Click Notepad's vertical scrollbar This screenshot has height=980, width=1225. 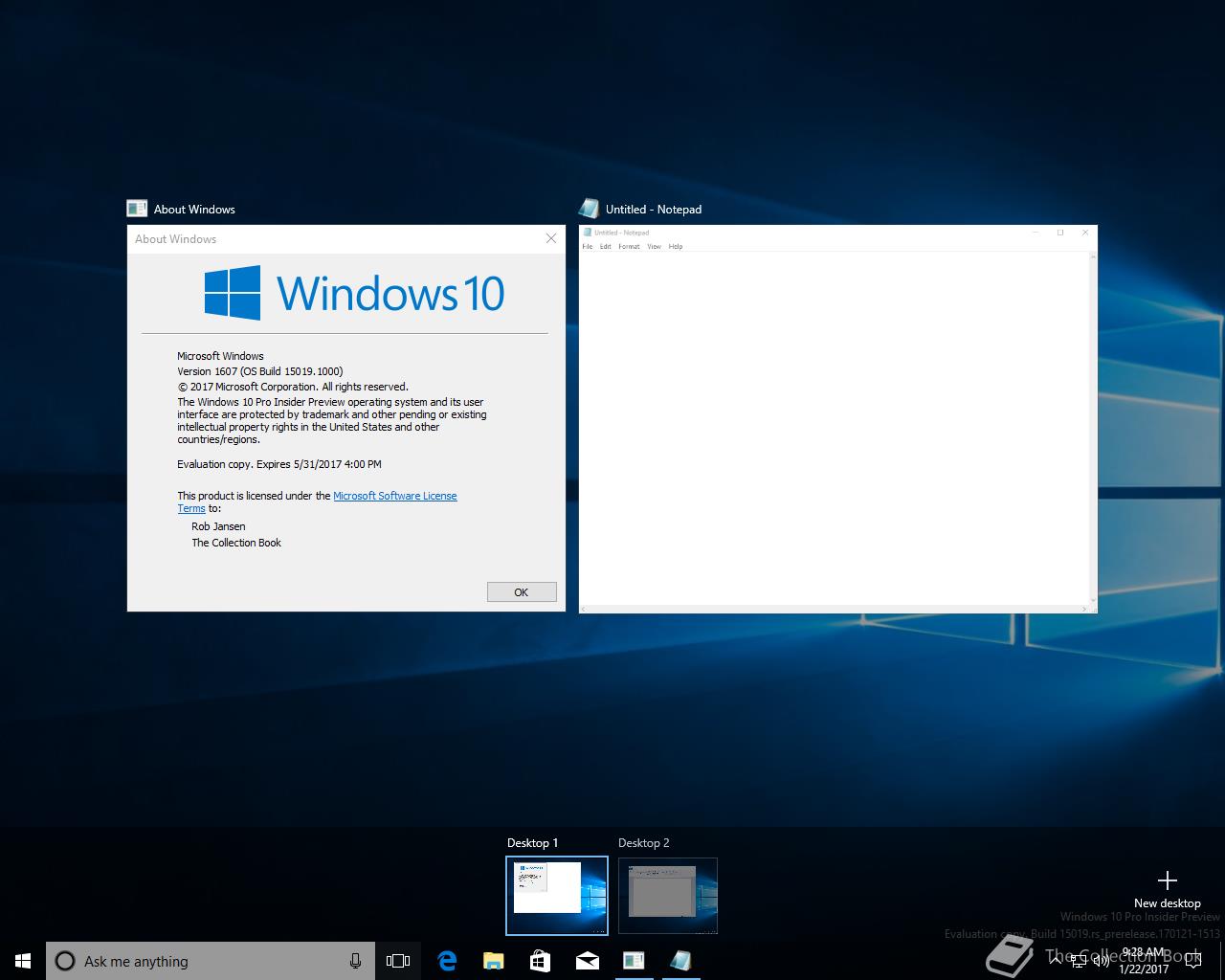click(x=1094, y=428)
